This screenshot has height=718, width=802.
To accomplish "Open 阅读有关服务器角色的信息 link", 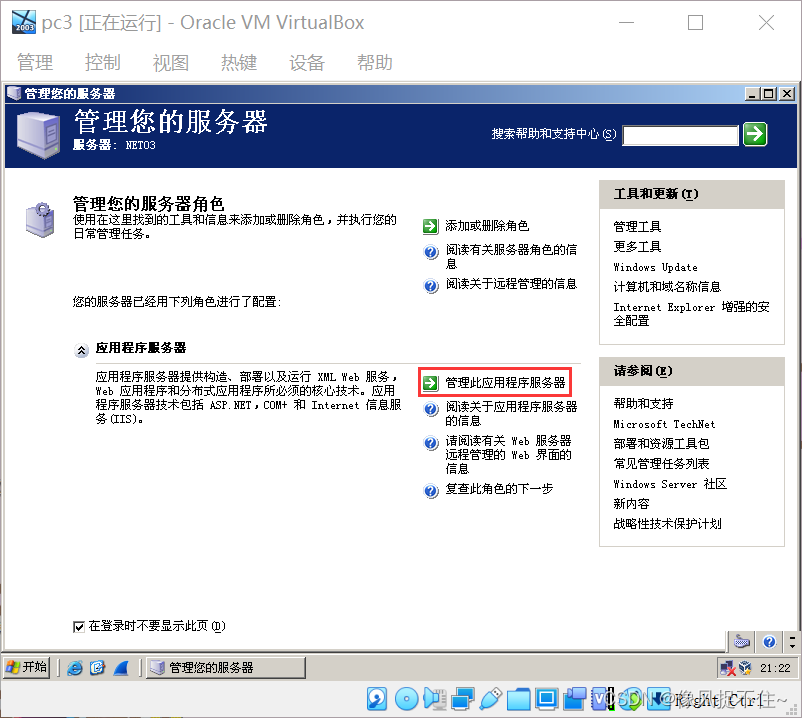I will click(x=511, y=256).
